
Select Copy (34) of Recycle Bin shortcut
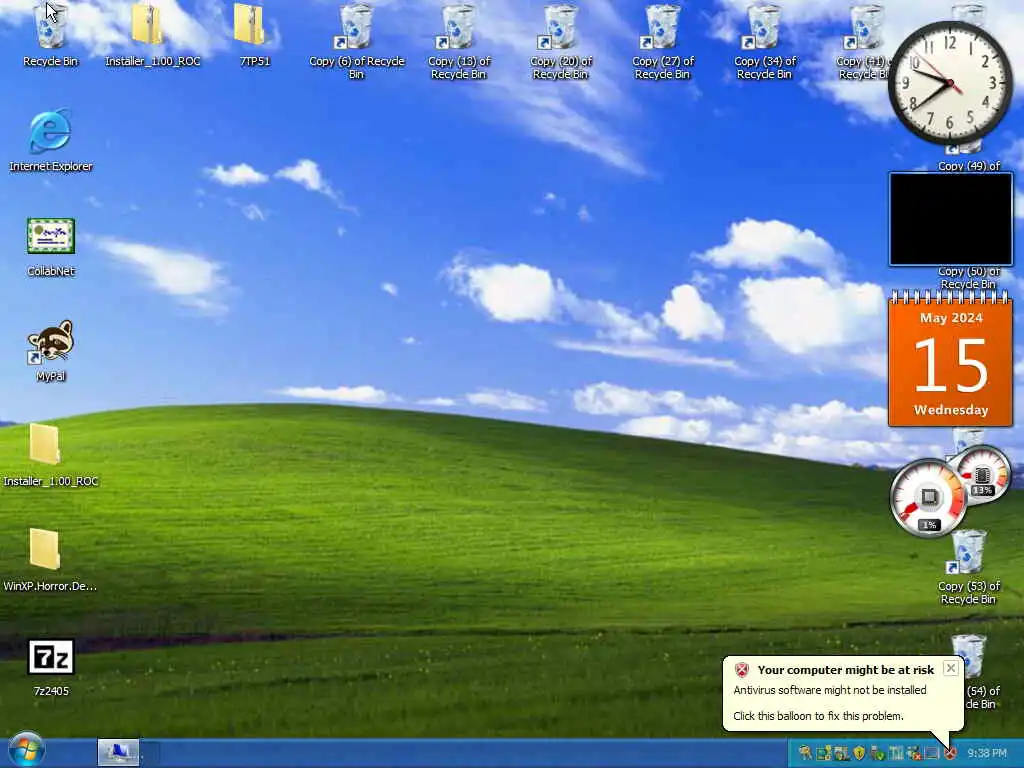[764, 41]
